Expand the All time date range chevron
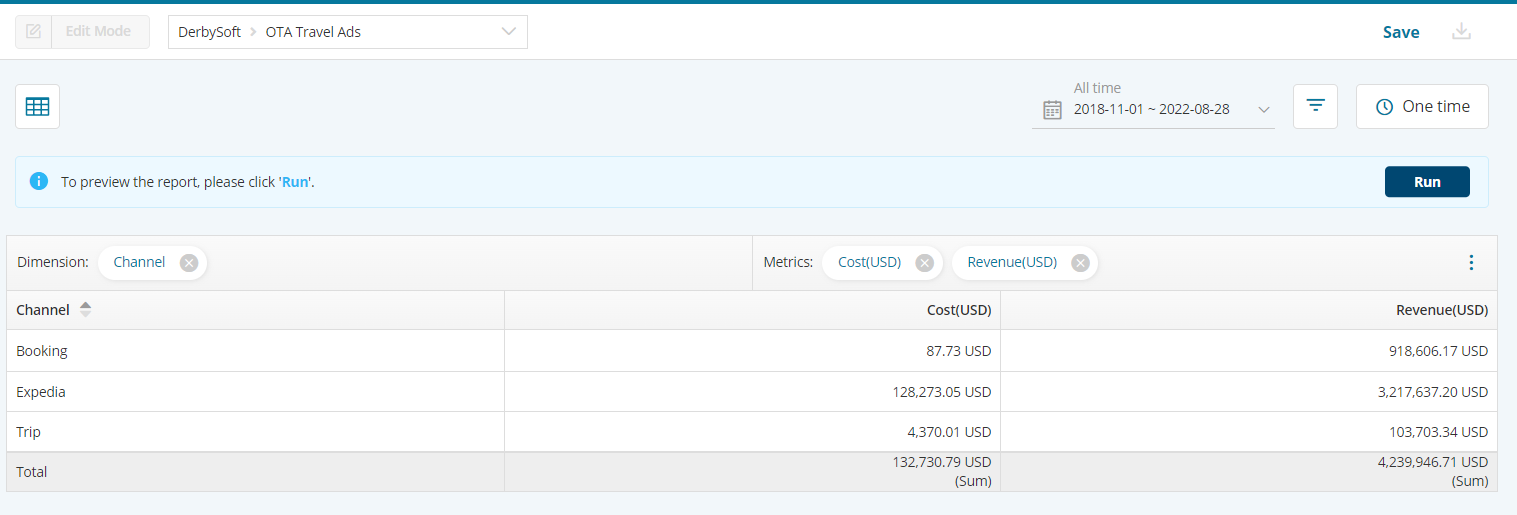Viewport: 1517px width, 515px height. (x=1264, y=110)
